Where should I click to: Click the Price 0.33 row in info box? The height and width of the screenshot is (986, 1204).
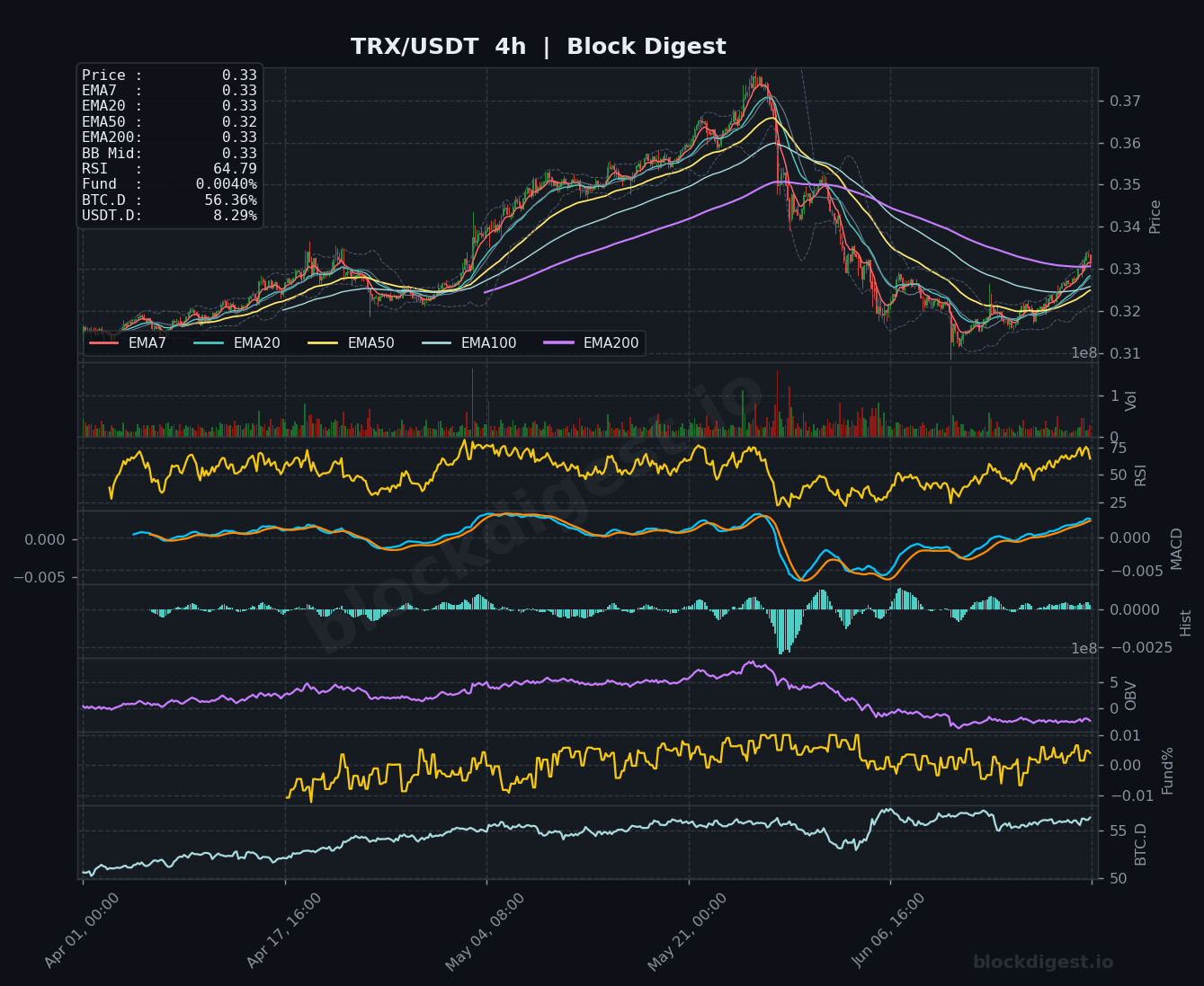coord(169,76)
